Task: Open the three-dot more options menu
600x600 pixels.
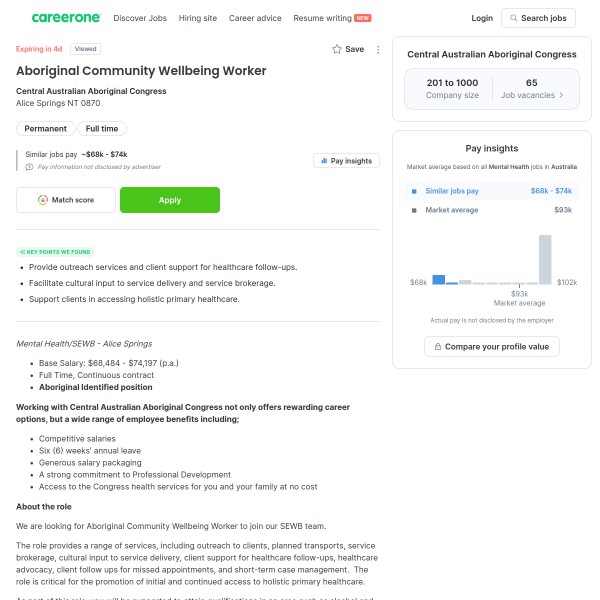Action: [x=378, y=49]
